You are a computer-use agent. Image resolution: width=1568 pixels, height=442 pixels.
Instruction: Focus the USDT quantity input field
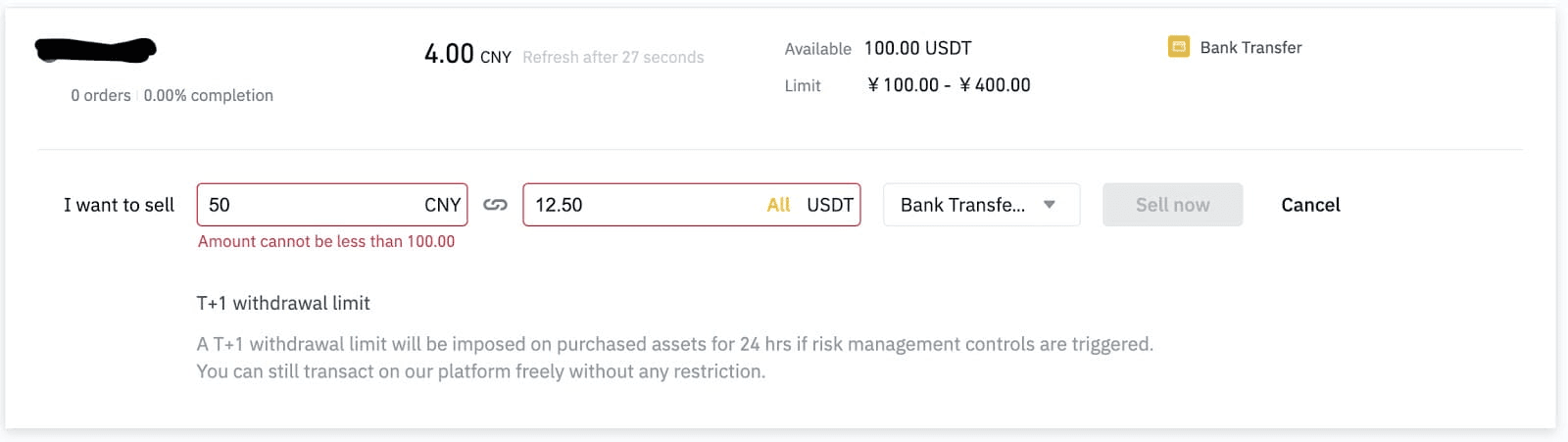(692, 205)
